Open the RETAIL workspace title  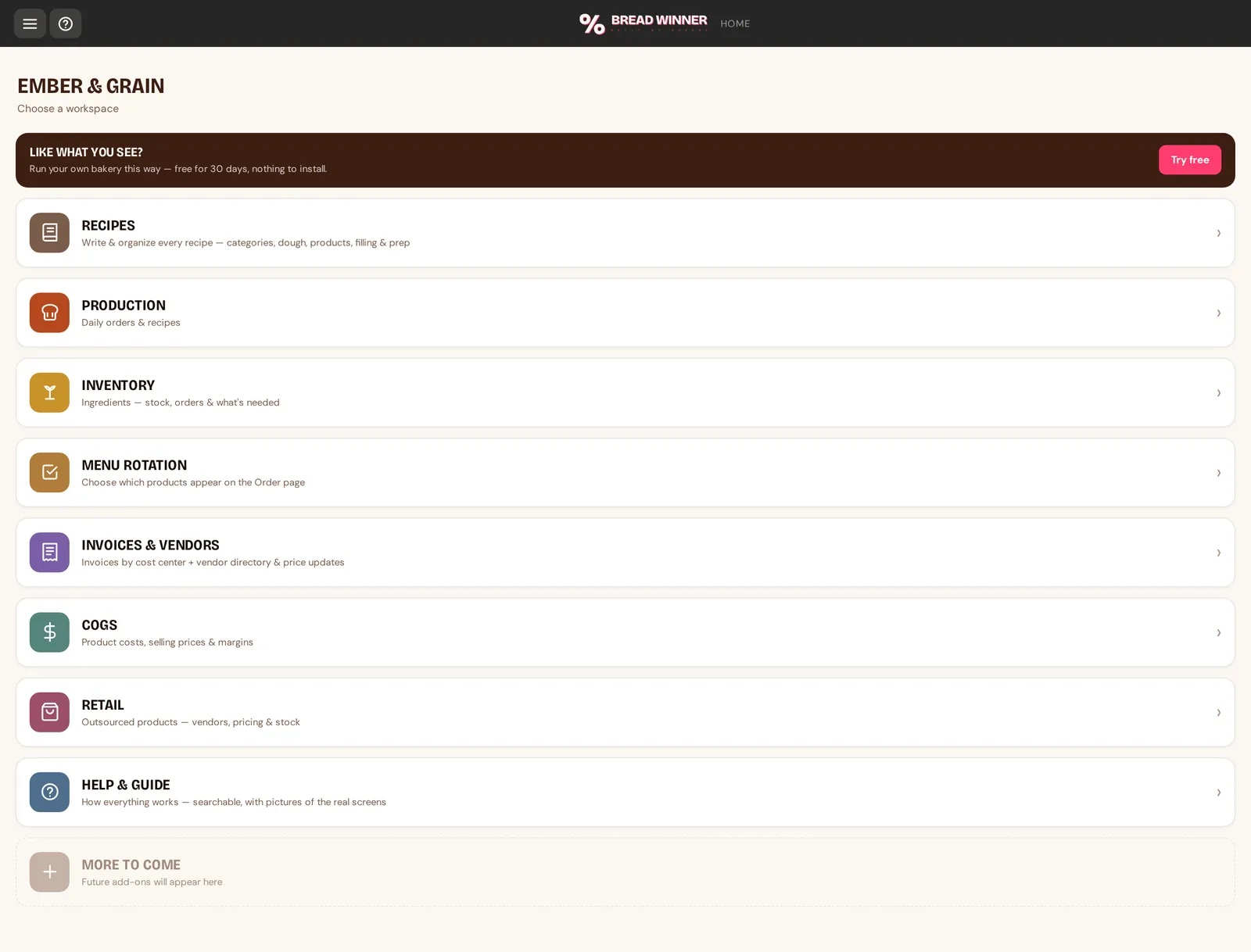point(102,705)
